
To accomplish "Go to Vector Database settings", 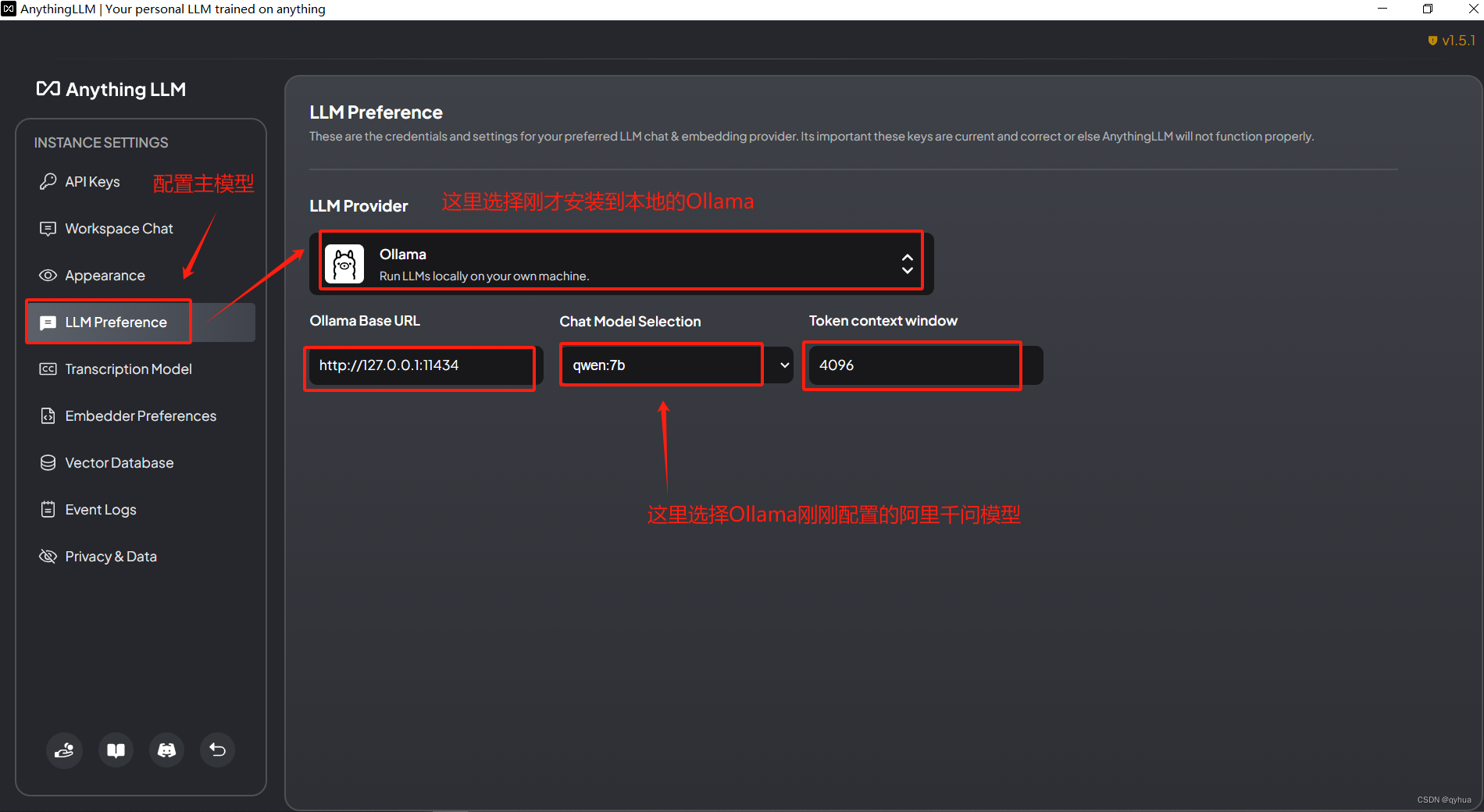I will [x=141, y=462].
